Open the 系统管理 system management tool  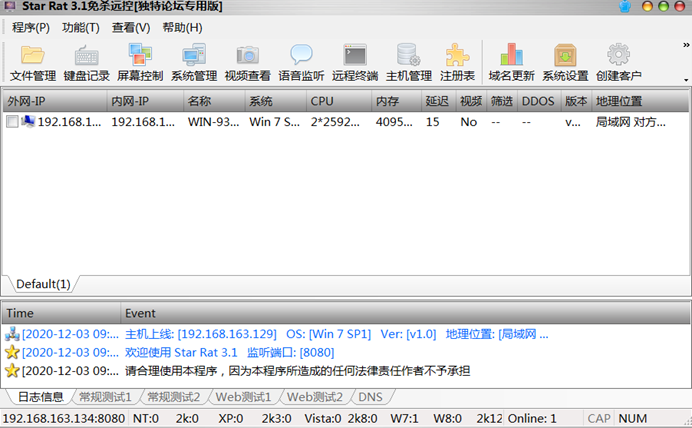pyautogui.click(x=194, y=63)
